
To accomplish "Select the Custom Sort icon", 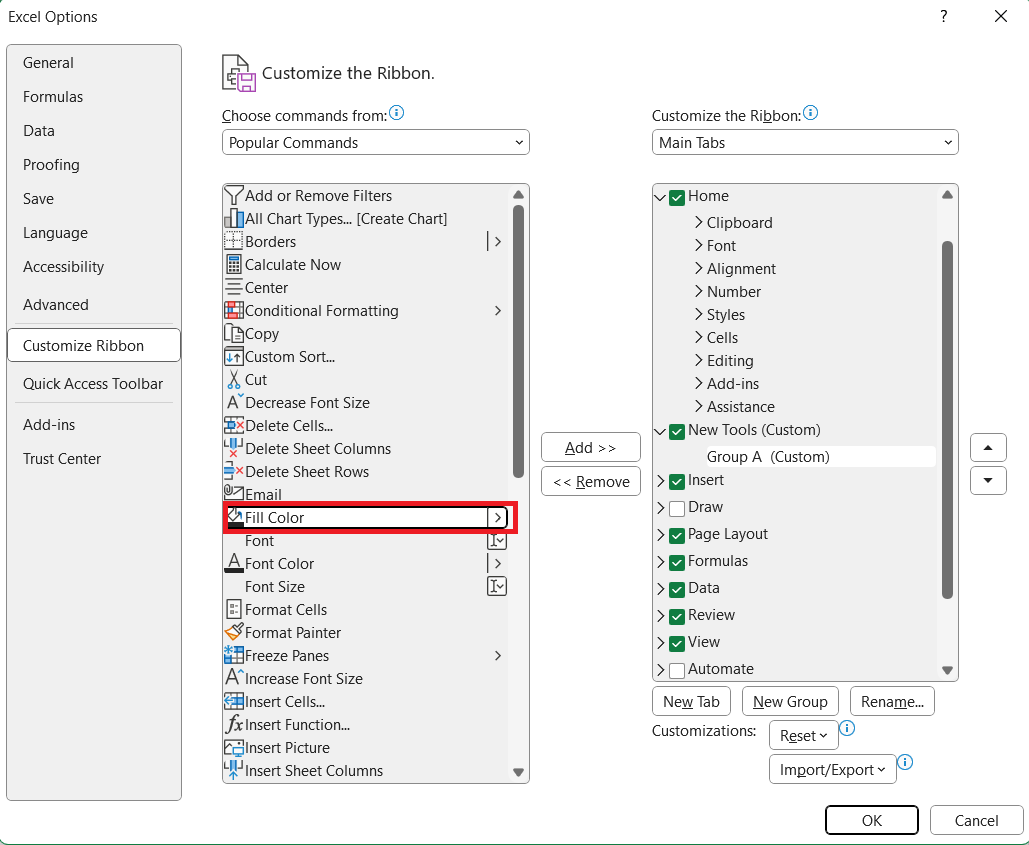I will pyautogui.click(x=234, y=356).
